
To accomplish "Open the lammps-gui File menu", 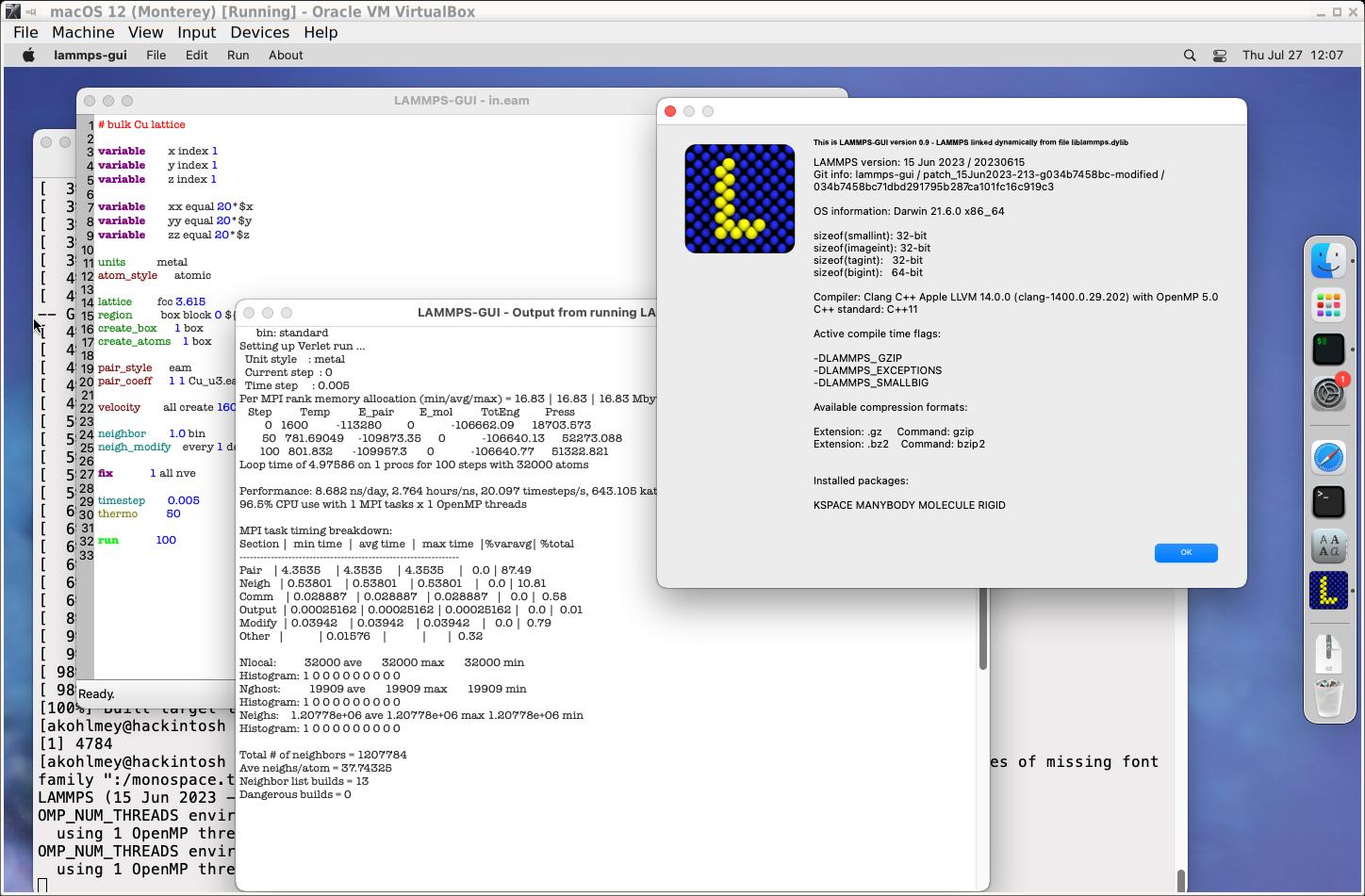I will coord(156,56).
